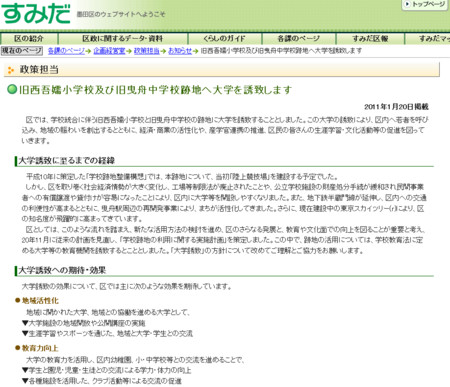Click the orange dots icon beside 政策担当
Image resolution: width=450 pixels, height=387 pixels.
coord(11,70)
